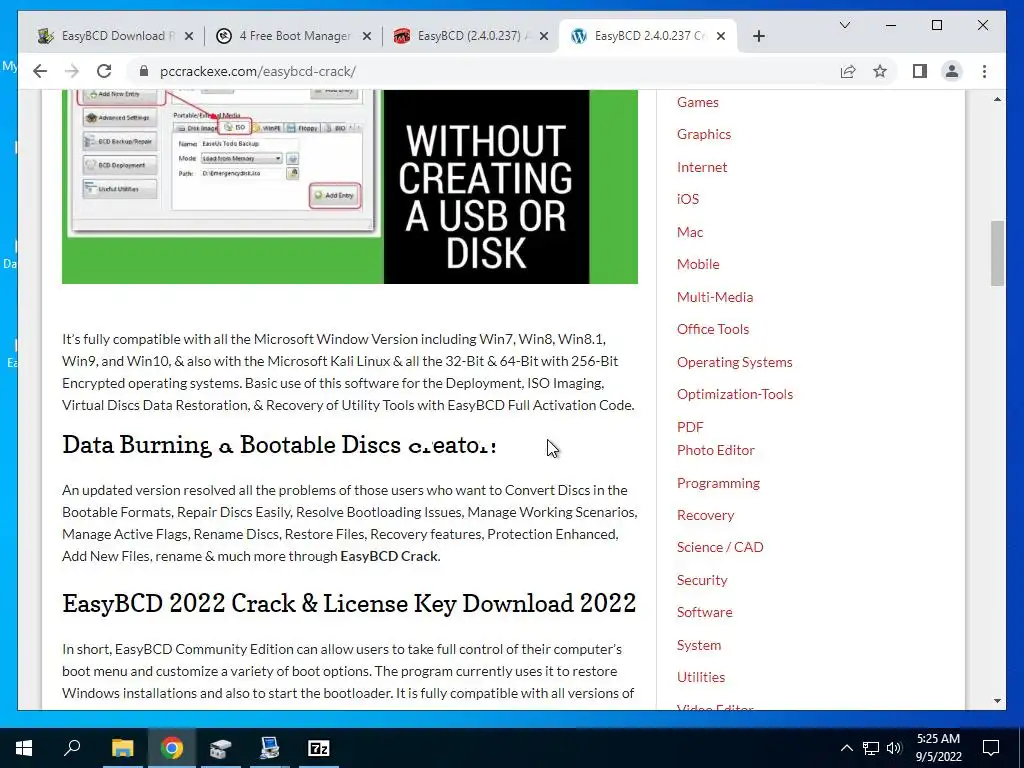This screenshot has height=768, width=1024.
Task: Close the EasyBCD Download tab
Action: click(189, 36)
